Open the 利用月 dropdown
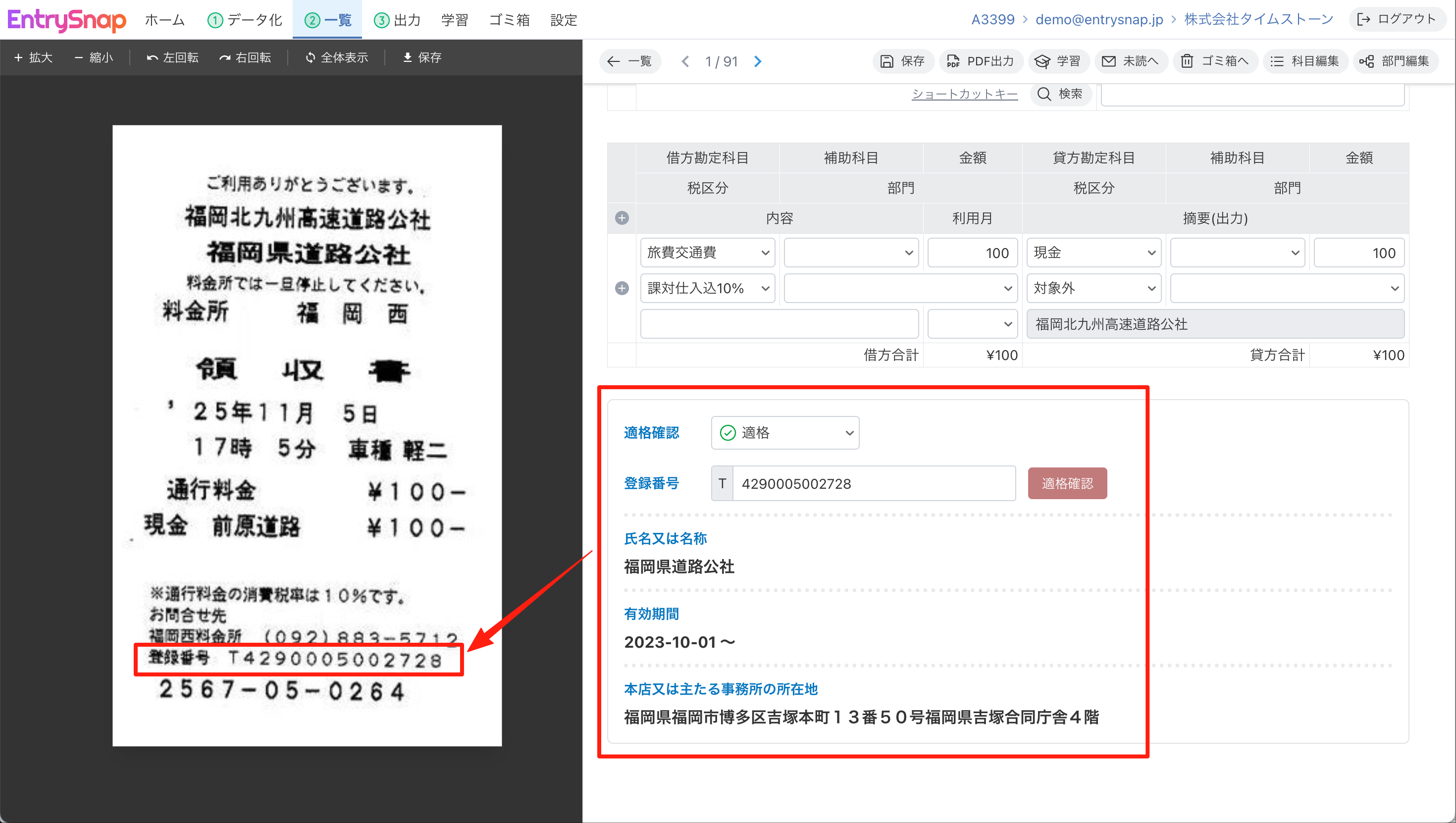The image size is (1456, 823). 972,324
